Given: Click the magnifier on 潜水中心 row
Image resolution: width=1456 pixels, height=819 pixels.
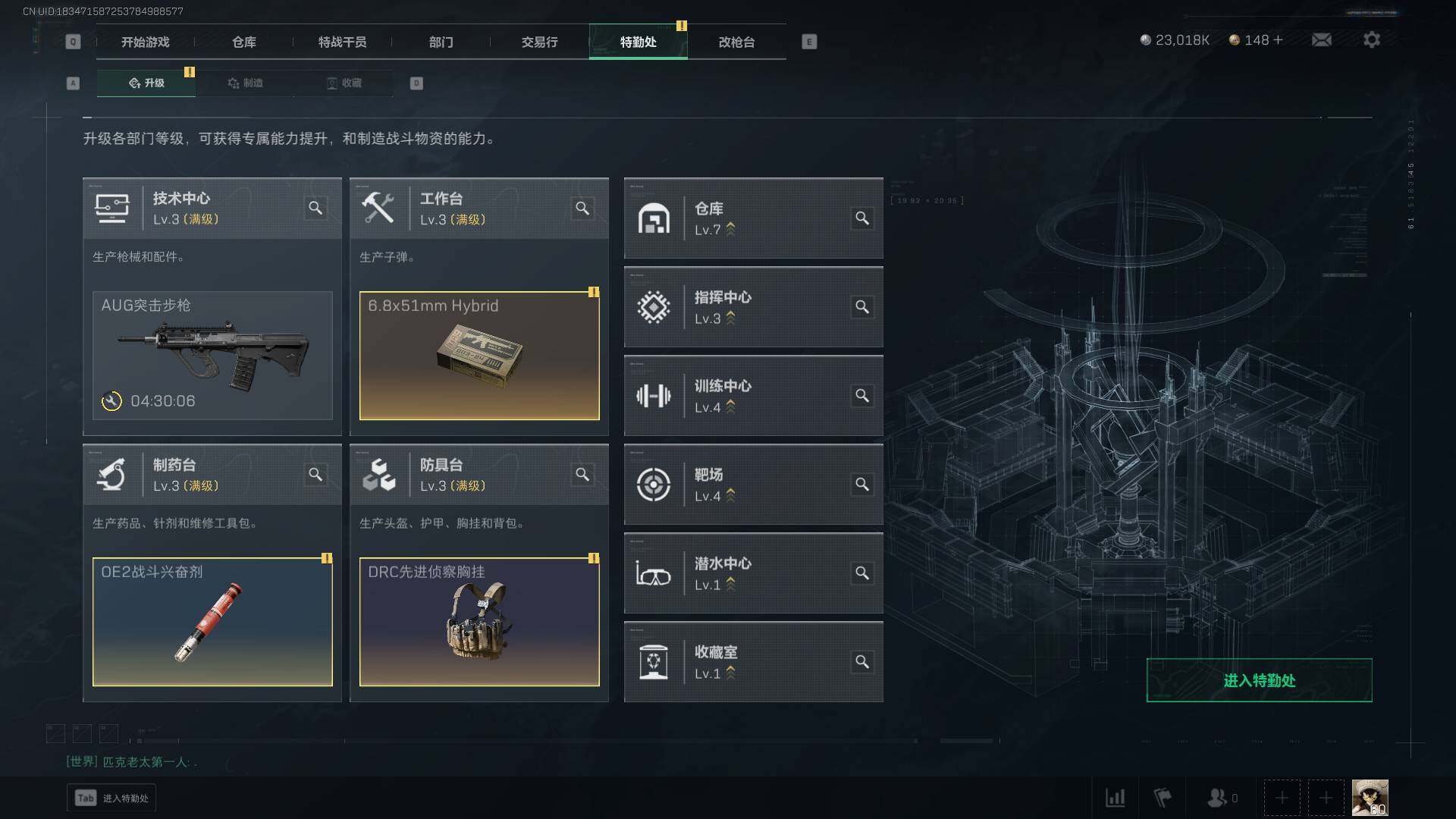Looking at the screenshot, I should (x=862, y=573).
